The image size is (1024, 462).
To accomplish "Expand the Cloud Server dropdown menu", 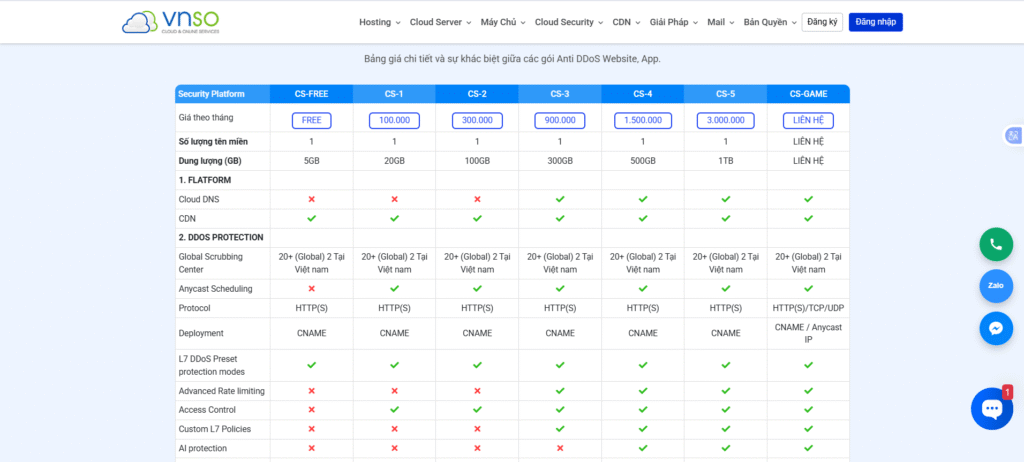I will click(x=440, y=22).
